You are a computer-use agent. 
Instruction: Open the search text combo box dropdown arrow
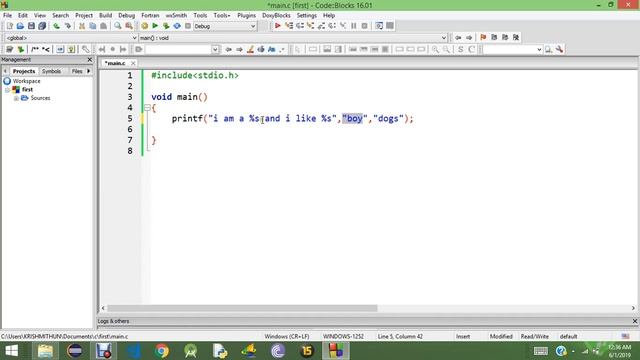(215, 49)
